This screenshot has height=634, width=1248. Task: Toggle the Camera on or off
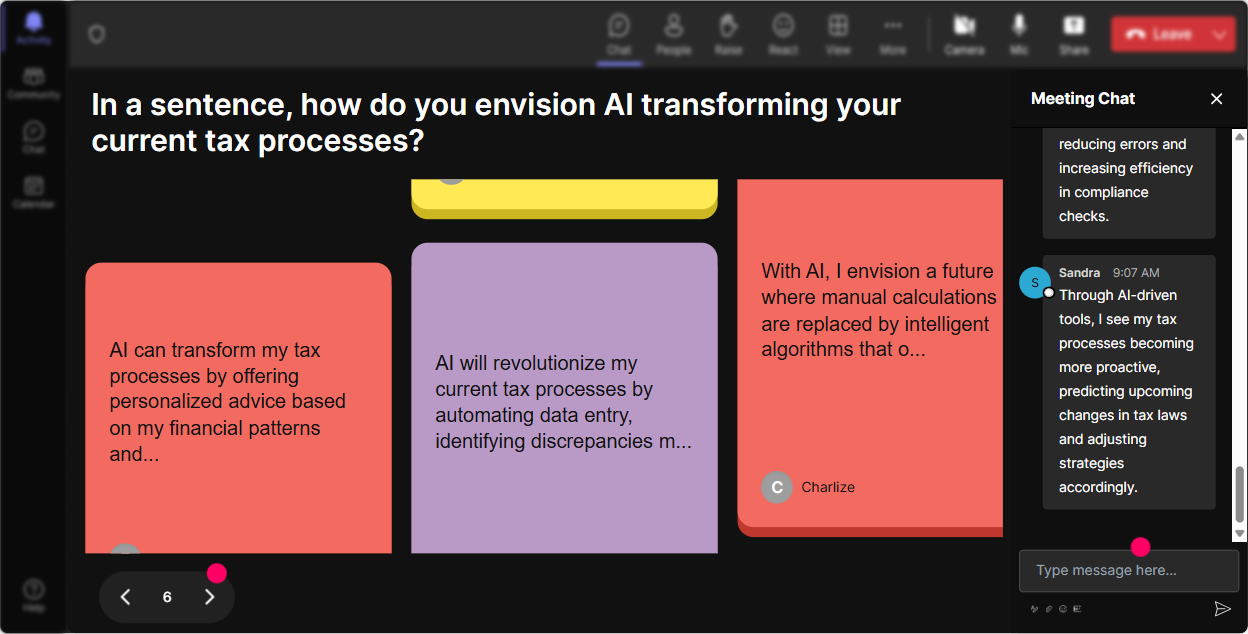(x=964, y=34)
